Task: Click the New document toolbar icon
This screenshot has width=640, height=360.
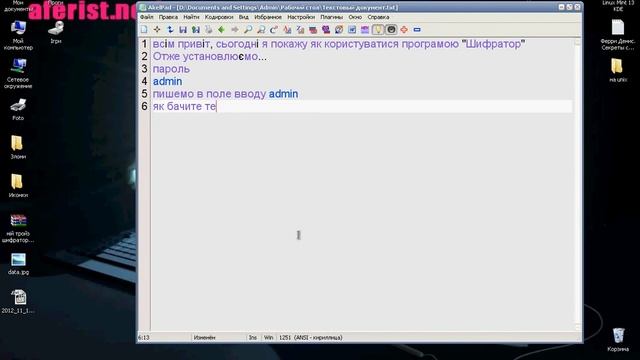Action: pyautogui.click(x=144, y=29)
